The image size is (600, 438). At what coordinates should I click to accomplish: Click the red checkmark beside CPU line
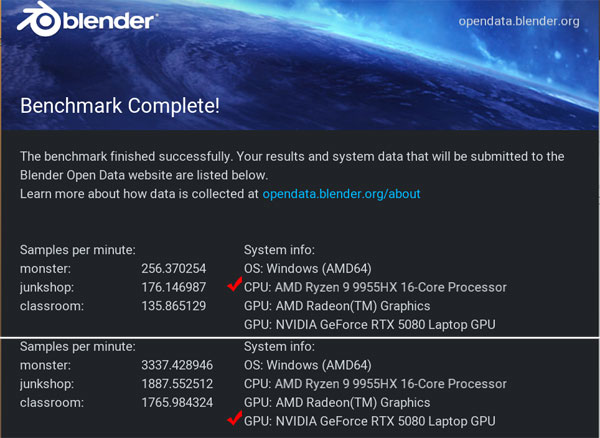(x=235, y=284)
